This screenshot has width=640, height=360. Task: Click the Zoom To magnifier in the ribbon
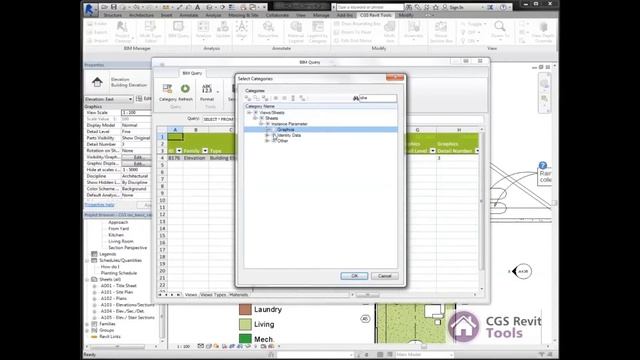(500, 27)
